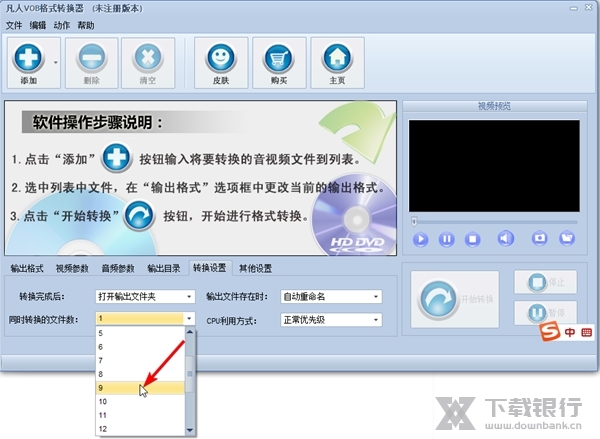Switch to the 其他设置 tab

pyautogui.click(x=255, y=268)
